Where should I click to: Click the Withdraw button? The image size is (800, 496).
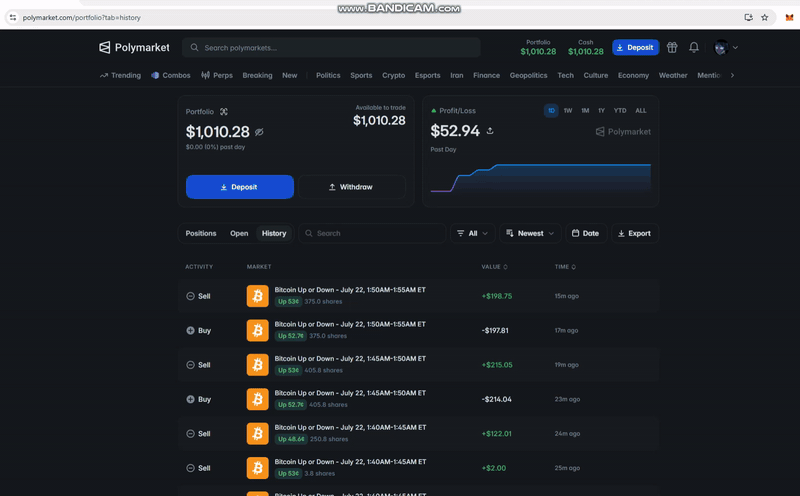pyautogui.click(x=352, y=187)
